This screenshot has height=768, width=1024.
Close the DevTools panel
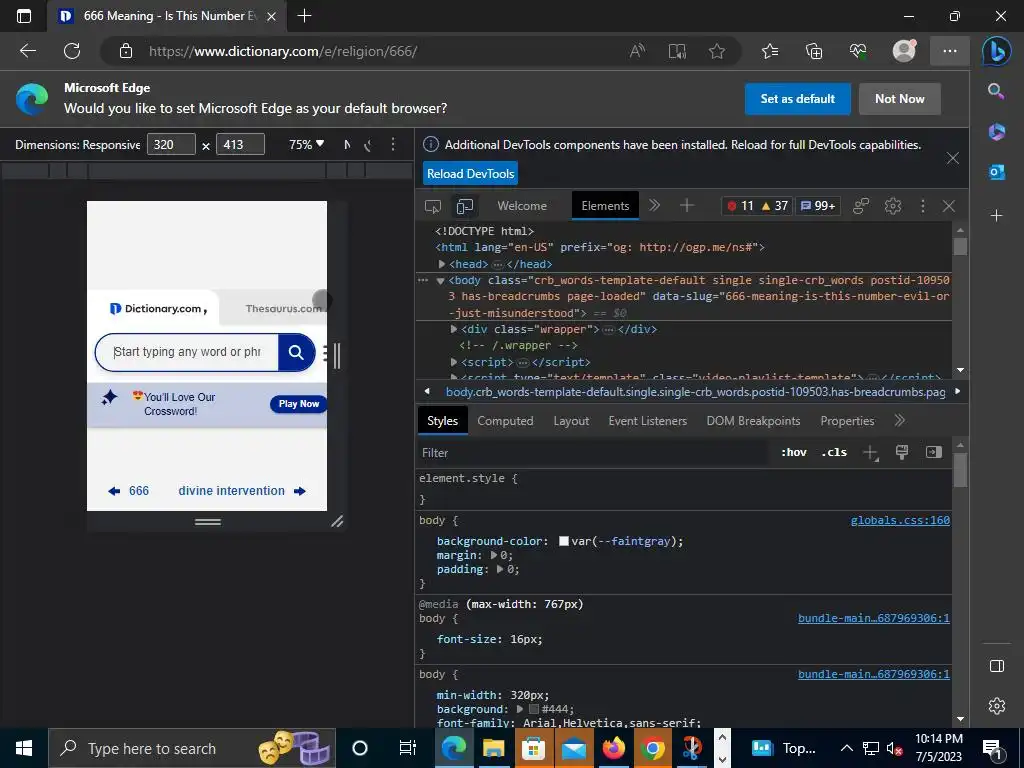tap(949, 206)
